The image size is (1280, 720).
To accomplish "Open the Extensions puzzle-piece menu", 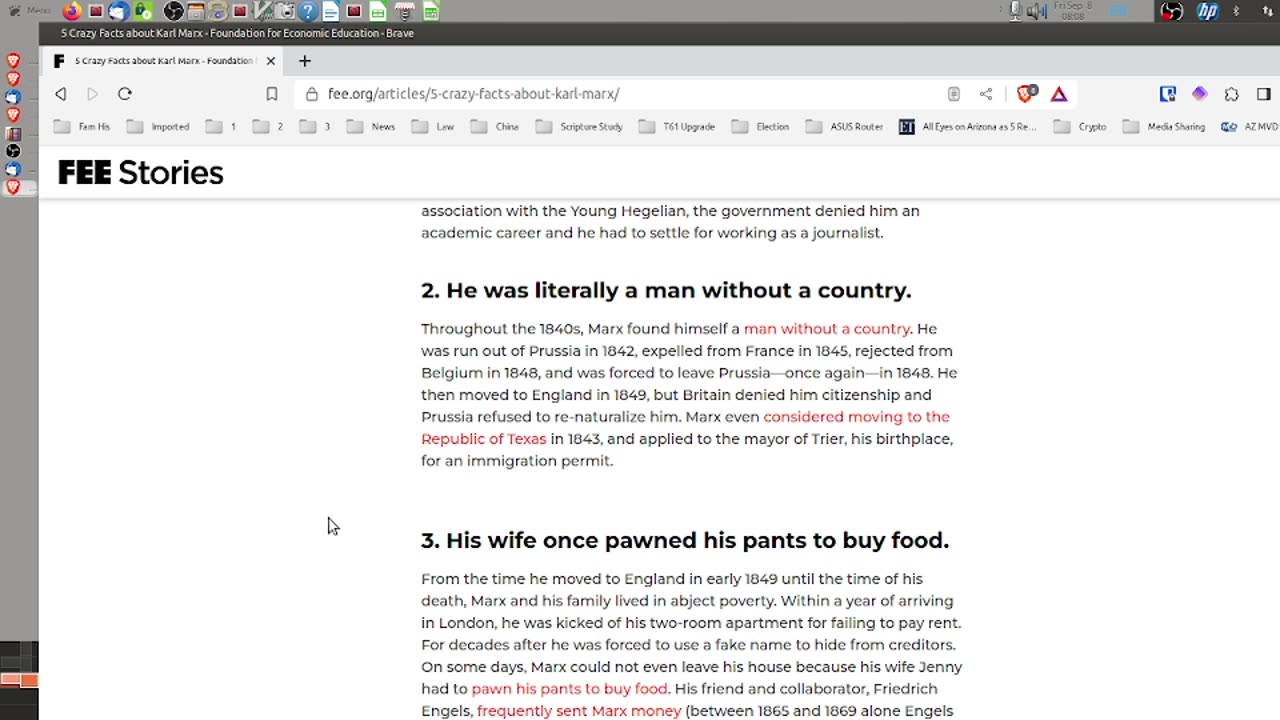I will [x=1232, y=94].
